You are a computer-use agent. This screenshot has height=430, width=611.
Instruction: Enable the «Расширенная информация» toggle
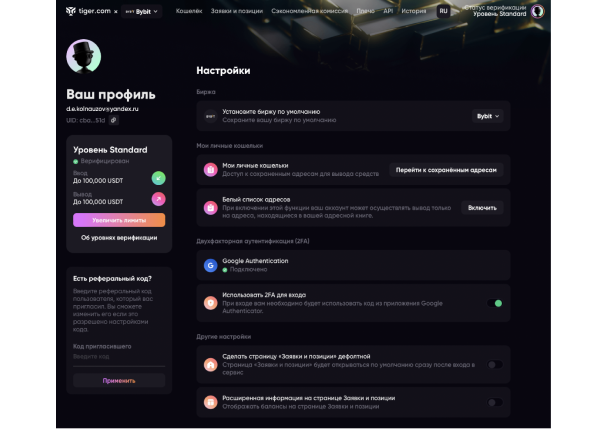[x=495, y=402]
